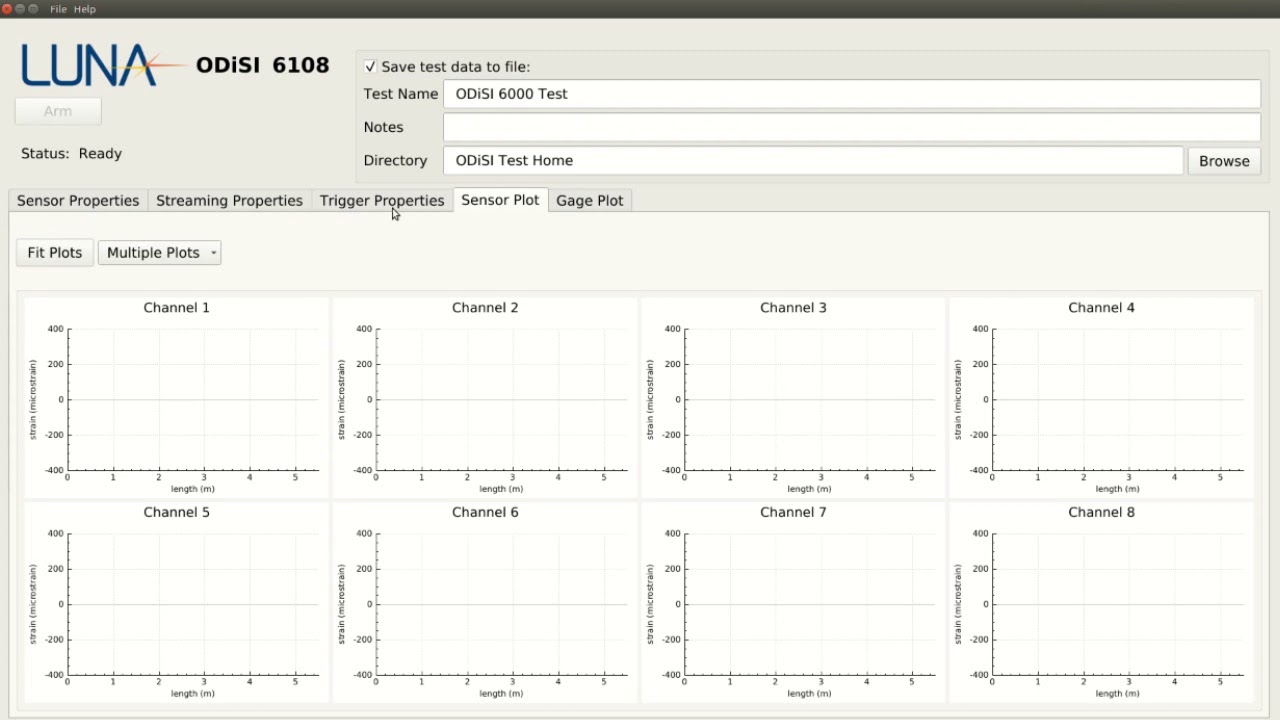The width and height of the screenshot is (1280, 720).
Task: Click the "Status: Ready" text
Action: (72, 154)
